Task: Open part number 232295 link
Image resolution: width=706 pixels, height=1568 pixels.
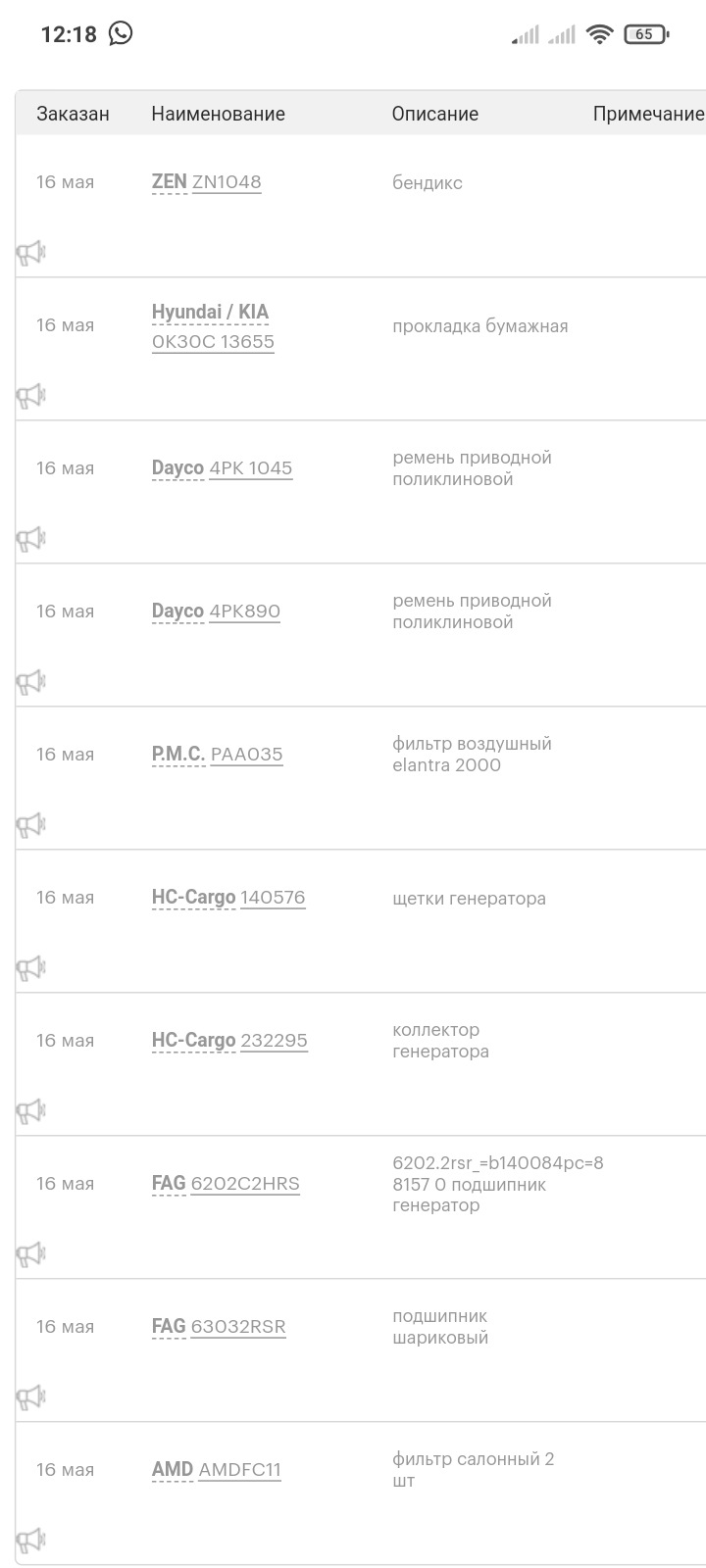Action: [275, 1041]
